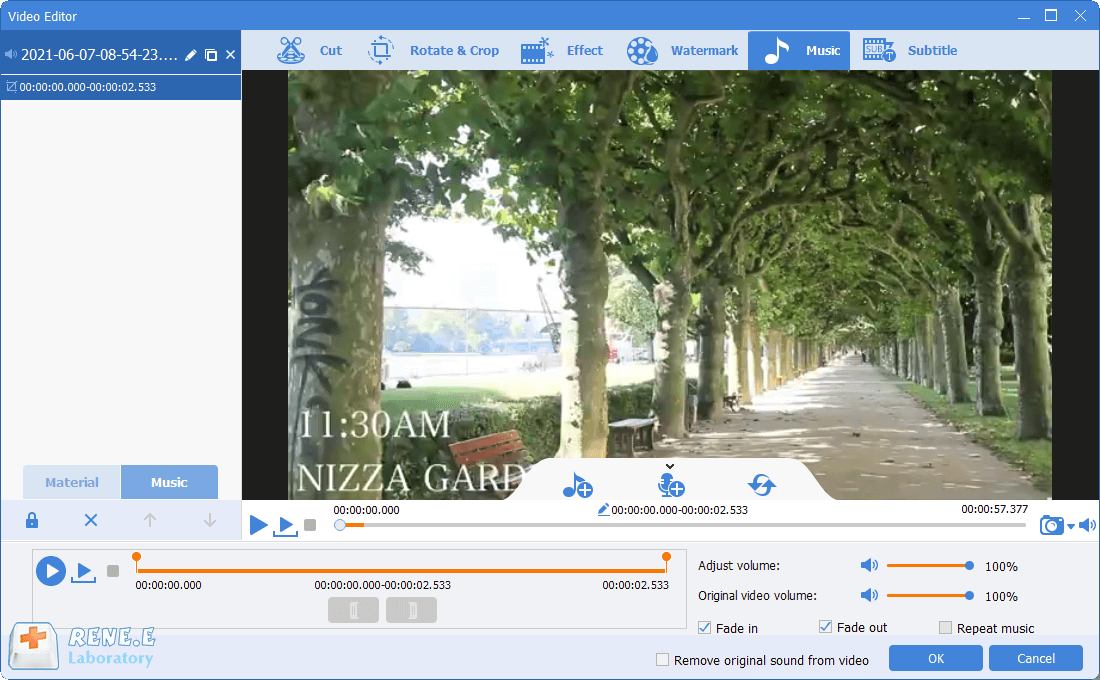Open the snapshot dropdown arrow
1100x680 pixels.
click(1070, 527)
